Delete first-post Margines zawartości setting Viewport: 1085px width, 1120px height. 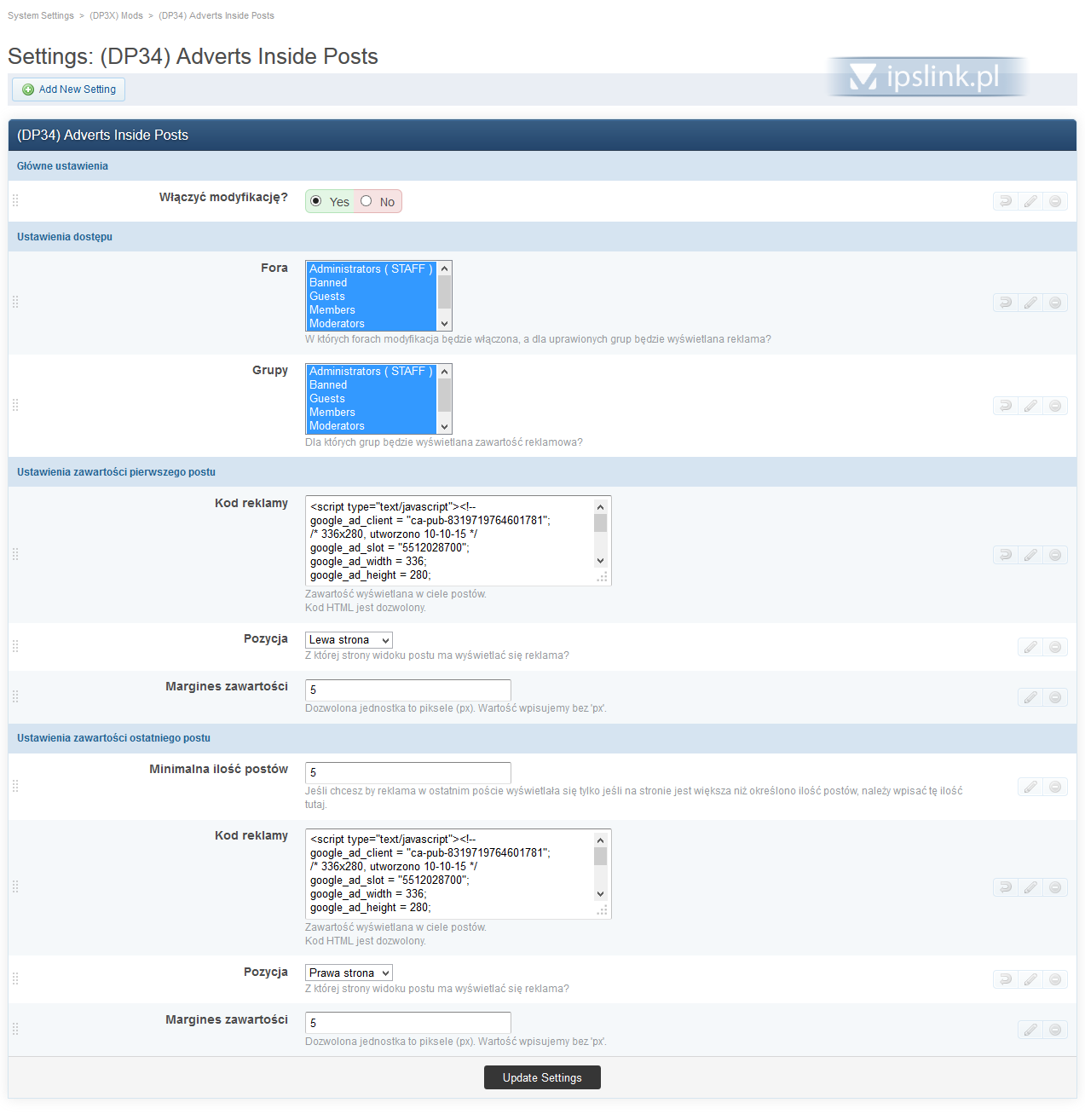click(x=1055, y=697)
